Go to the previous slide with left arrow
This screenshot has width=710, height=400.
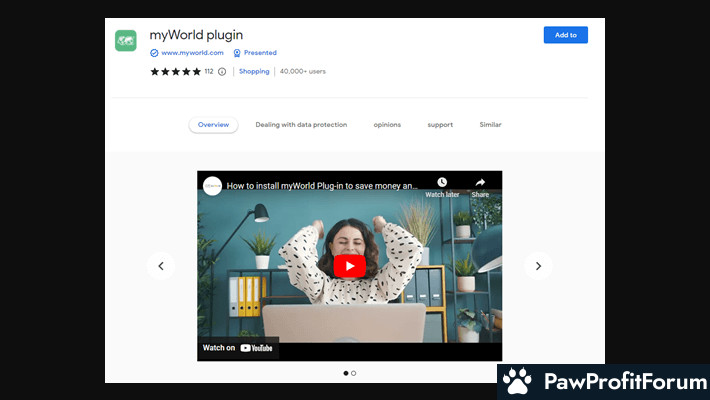pyautogui.click(x=160, y=265)
